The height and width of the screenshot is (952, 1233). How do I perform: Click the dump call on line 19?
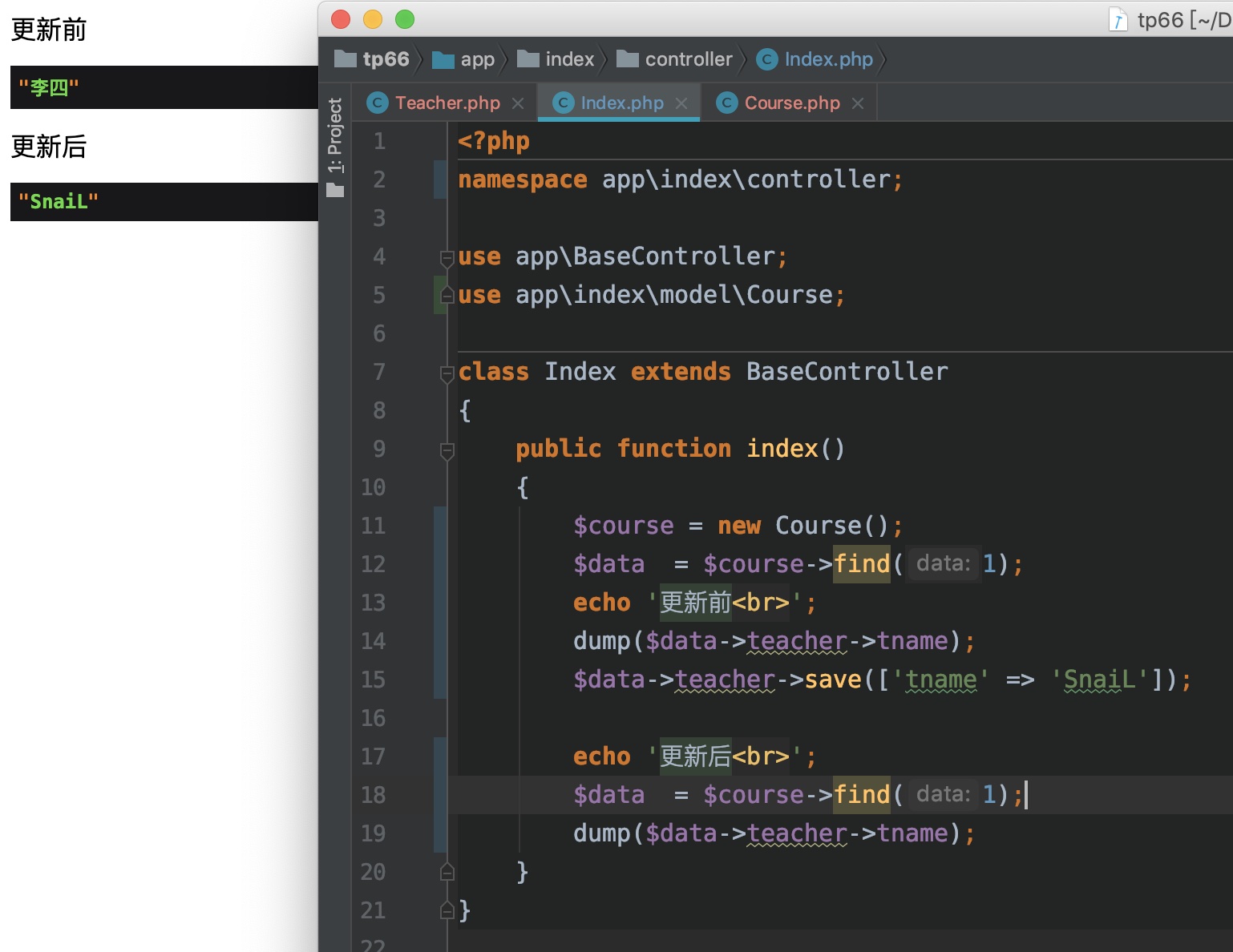click(x=602, y=833)
